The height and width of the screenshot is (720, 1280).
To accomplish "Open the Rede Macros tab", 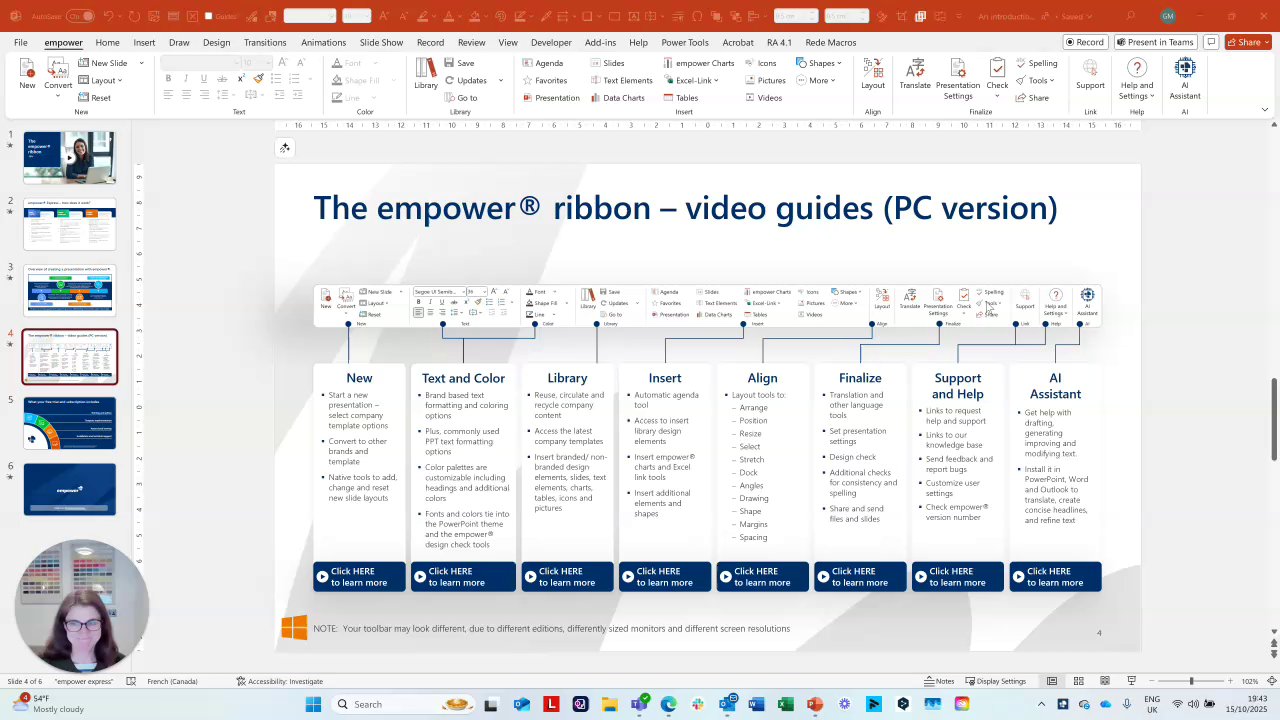I will pyautogui.click(x=831, y=42).
